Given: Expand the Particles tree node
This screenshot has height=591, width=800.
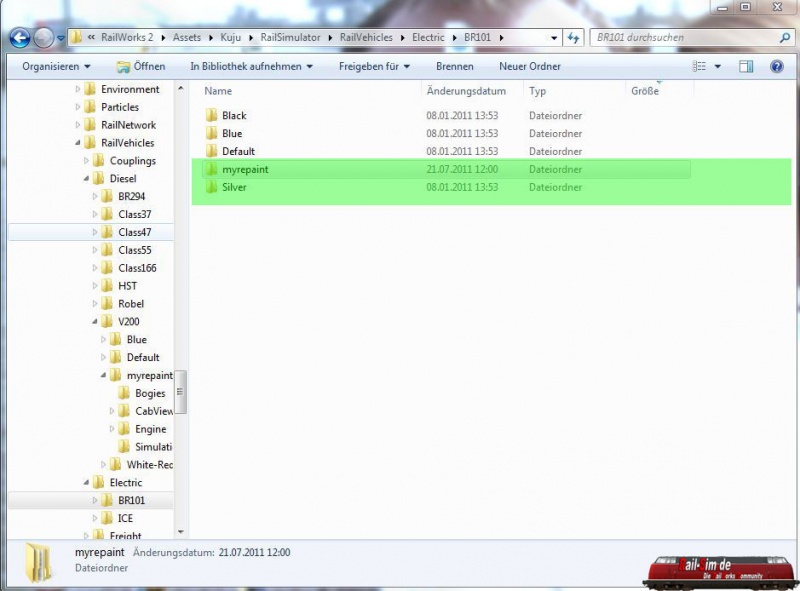Looking at the screenshot, I should pos(78,107).
